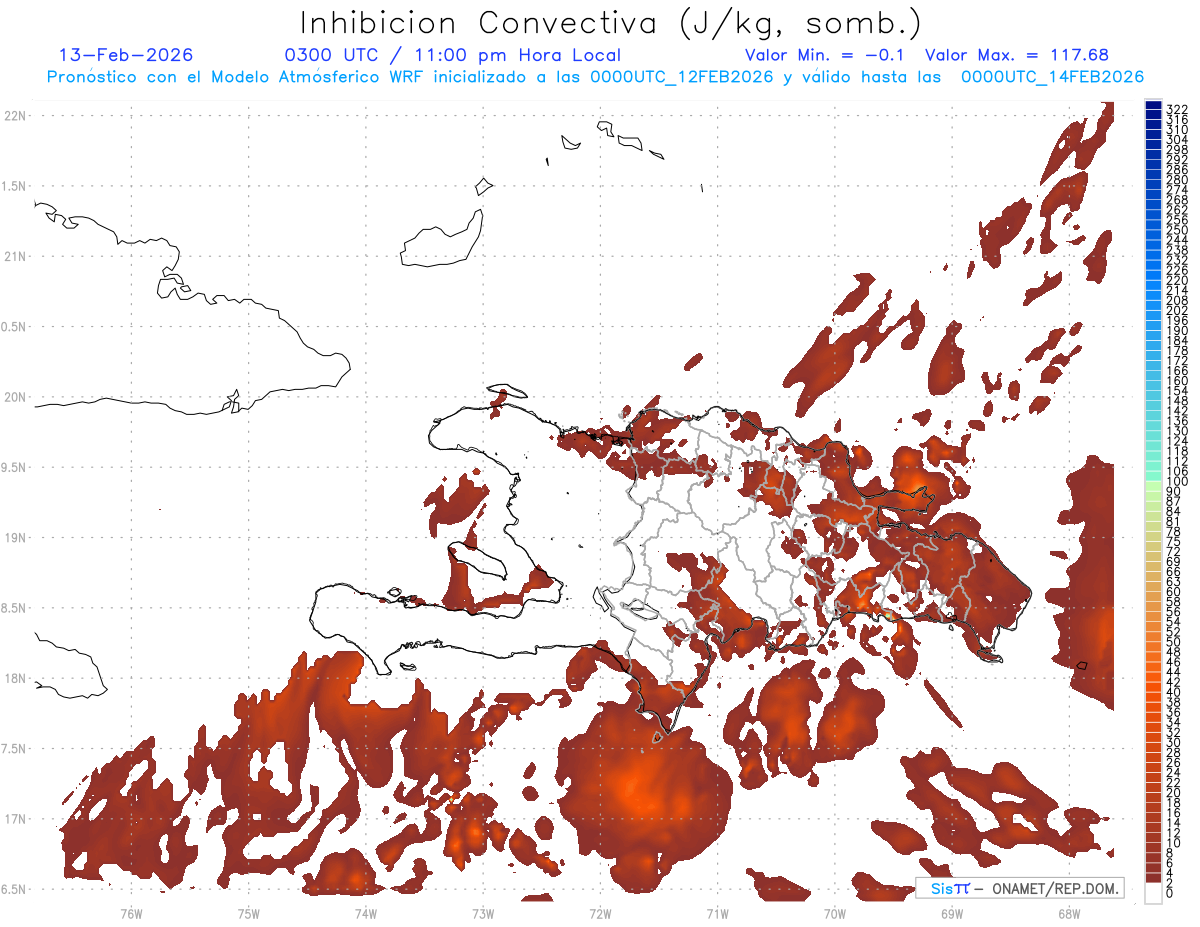Click the '75W' longitude label
This screenshot has height=927, width=1200.
(x=249, y=913)
